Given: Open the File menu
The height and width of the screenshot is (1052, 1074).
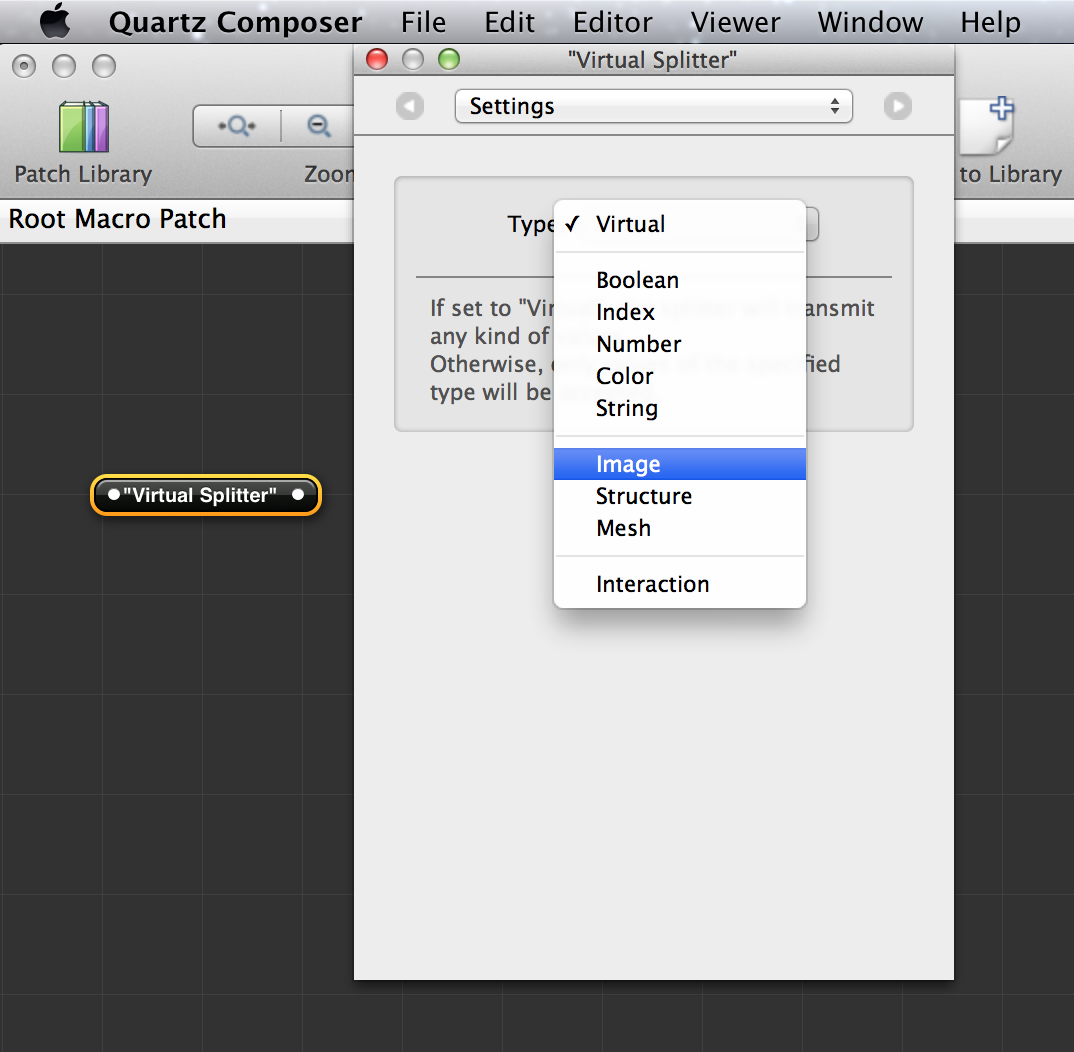Looking at the screenshot, I should 423,22.
